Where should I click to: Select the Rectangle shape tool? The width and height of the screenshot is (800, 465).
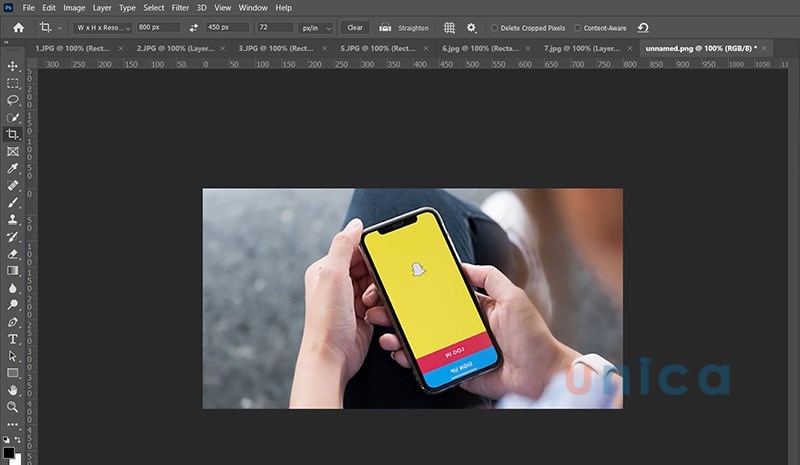pos(13,373)
